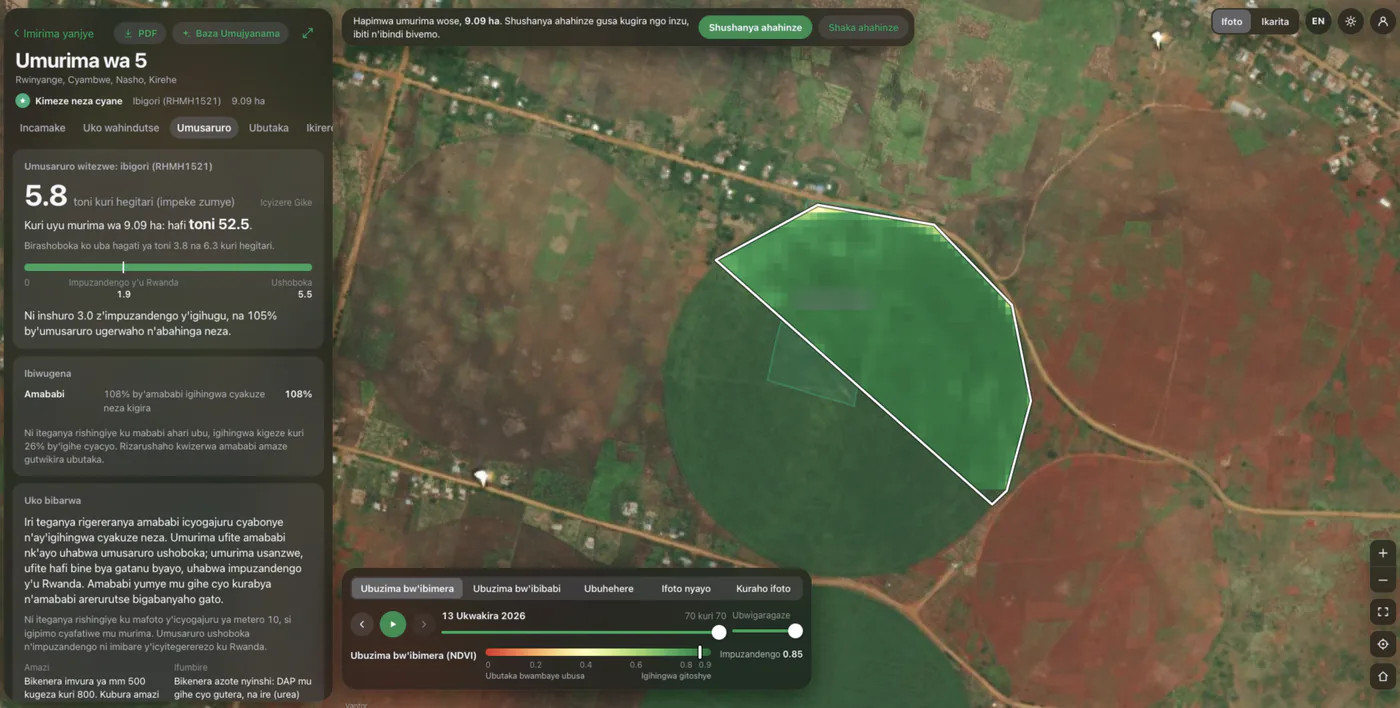Go to next image with right chevron
Viewport: 1400px width, 708px height.
423,624
